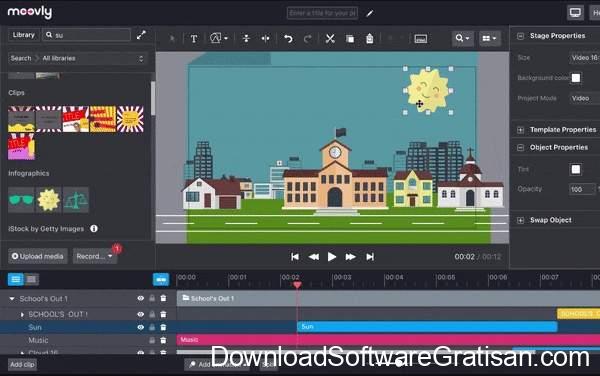600x376 pixels.
Task: Delete the Sun layer
Action: click(163, 327)
